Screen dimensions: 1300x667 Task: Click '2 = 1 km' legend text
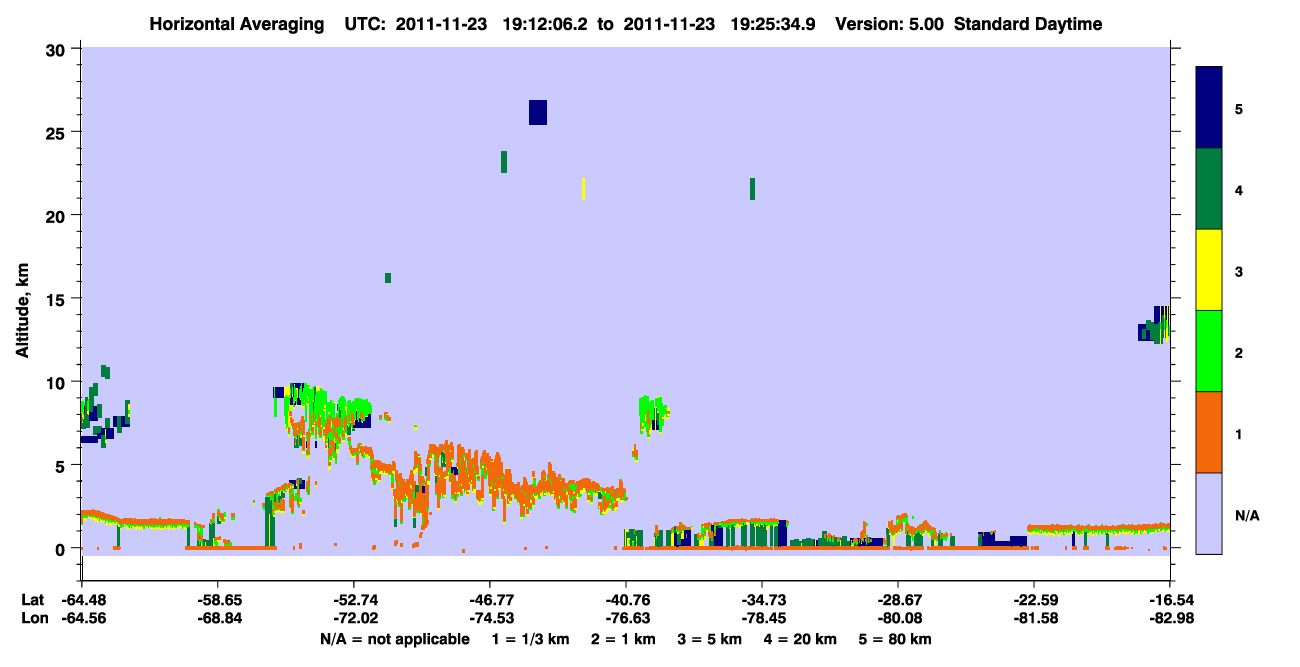[623, 639]
